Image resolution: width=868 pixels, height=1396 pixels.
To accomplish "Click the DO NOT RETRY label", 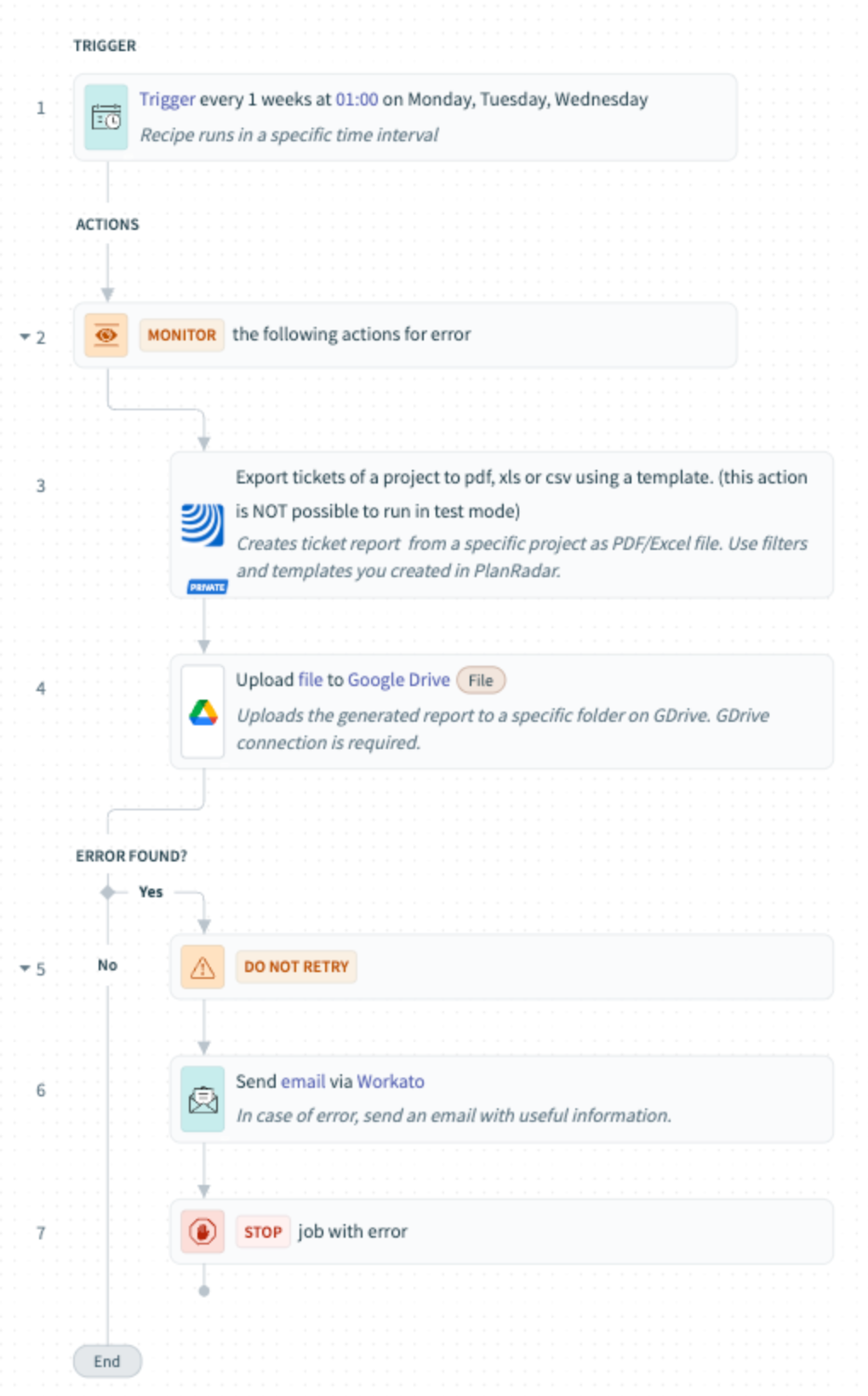I will pyautogui.click(x=296, y=967).
